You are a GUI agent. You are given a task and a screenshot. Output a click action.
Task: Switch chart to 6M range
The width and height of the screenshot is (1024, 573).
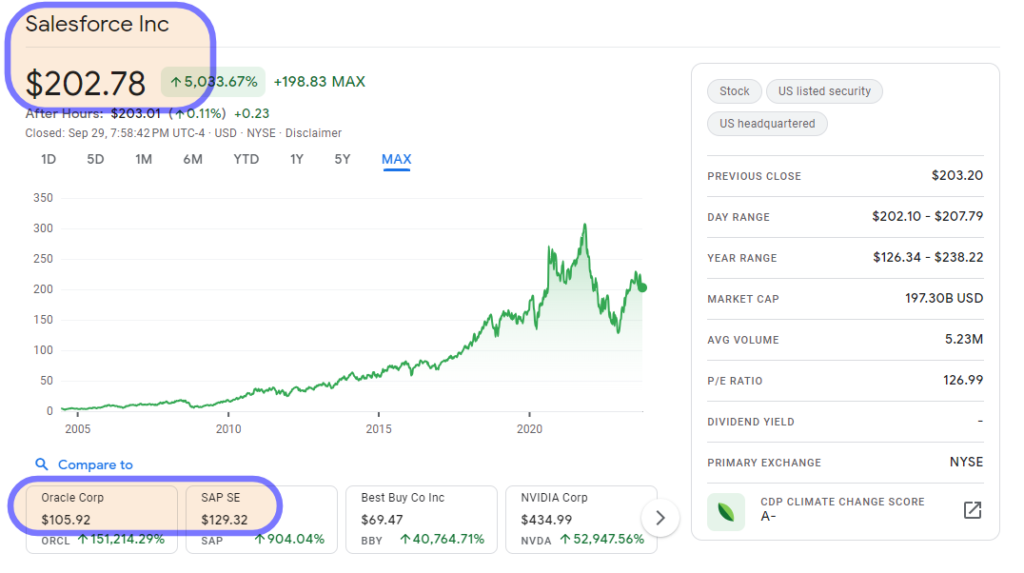coord(192,159)
